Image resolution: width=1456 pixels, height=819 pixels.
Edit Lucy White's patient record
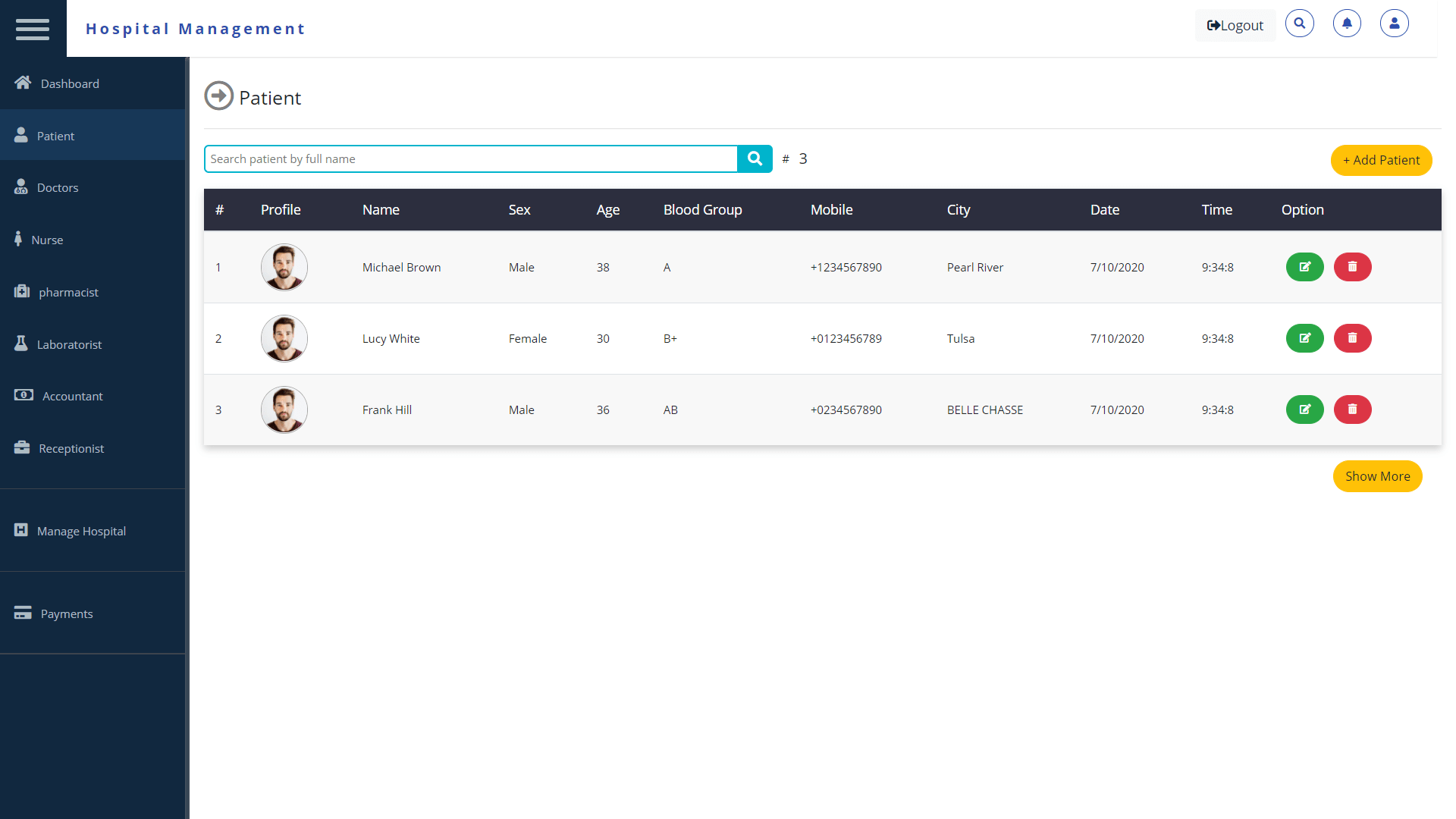point(1304,338)
